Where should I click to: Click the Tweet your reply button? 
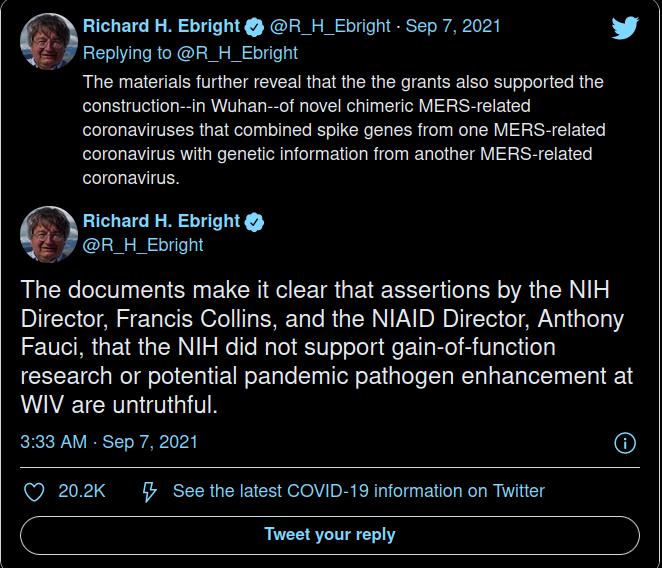330,535
